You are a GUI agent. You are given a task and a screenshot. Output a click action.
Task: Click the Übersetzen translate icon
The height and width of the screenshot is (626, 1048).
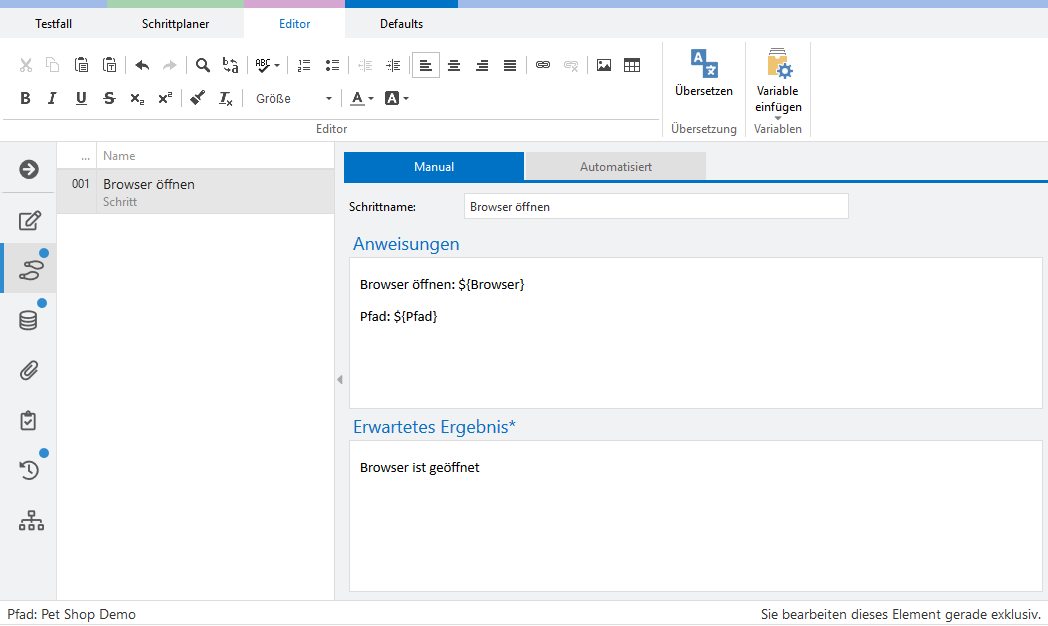(704, 64)
